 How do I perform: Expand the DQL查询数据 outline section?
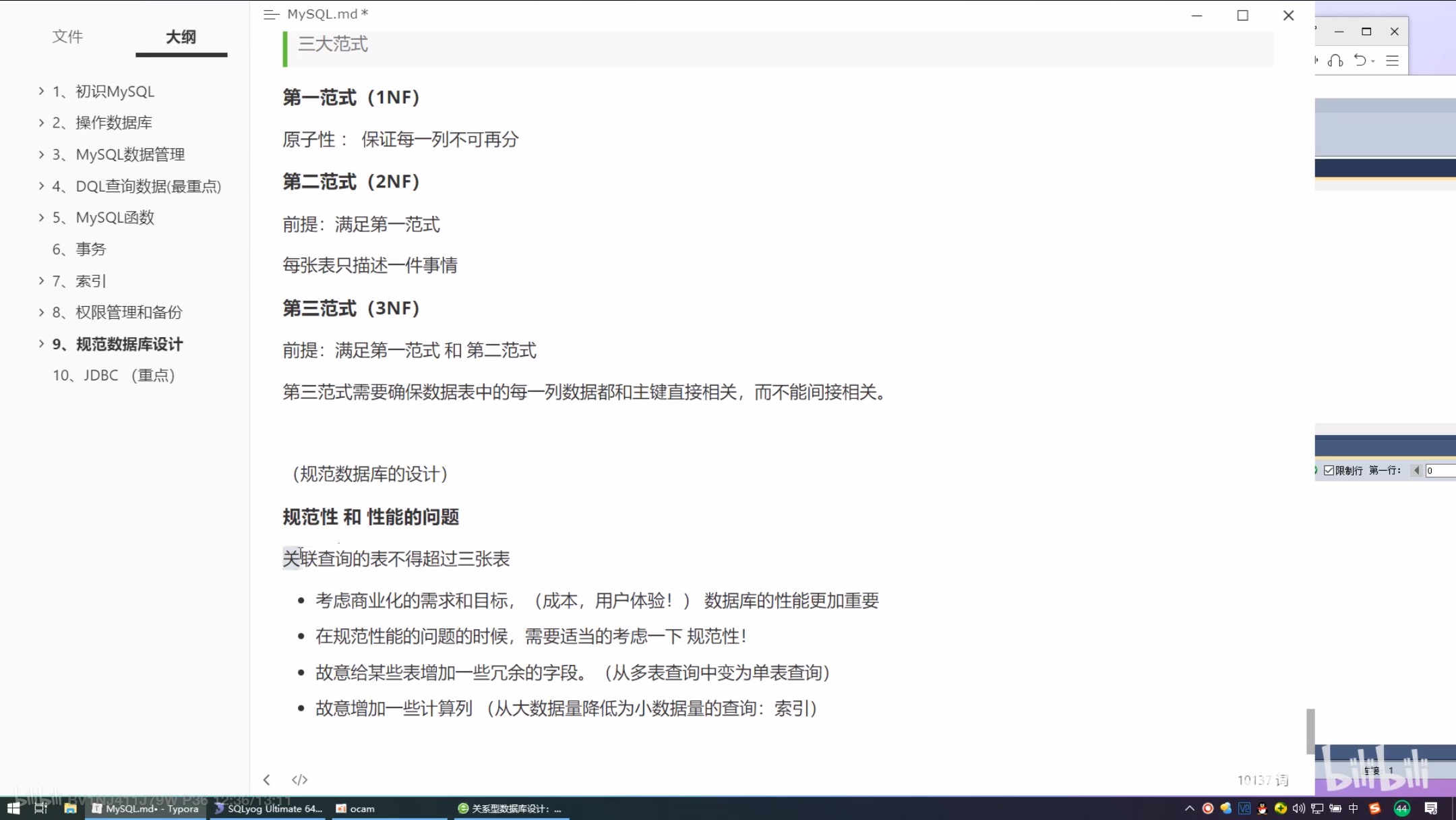(41, 186)
